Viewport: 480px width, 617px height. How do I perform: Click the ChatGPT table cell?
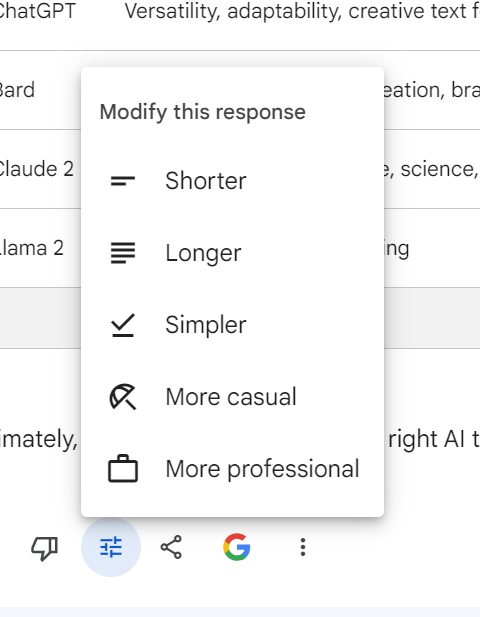pyautogui.click(x=37, y=11)
